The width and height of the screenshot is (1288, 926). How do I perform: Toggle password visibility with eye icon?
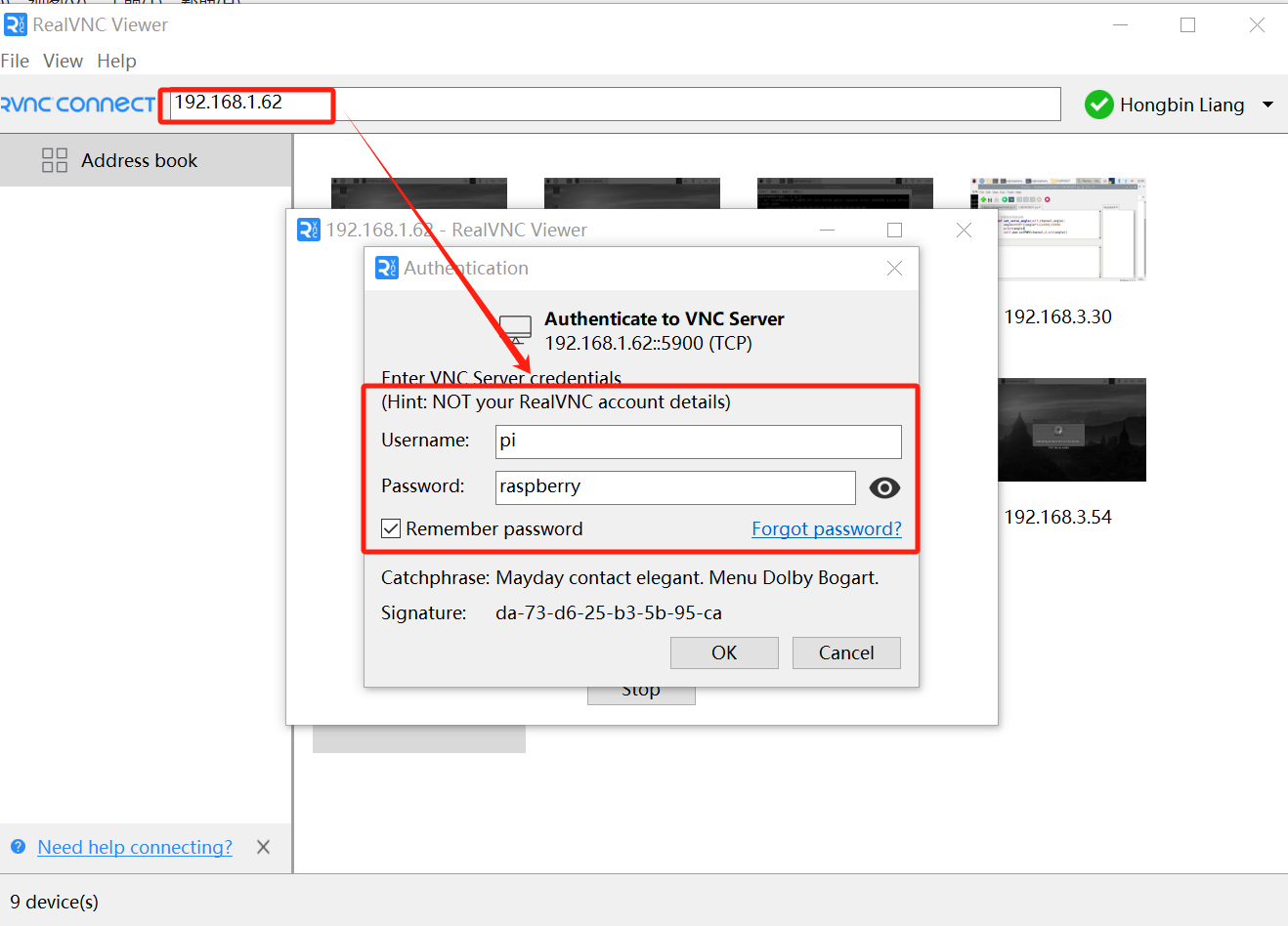tap(884, 487)
